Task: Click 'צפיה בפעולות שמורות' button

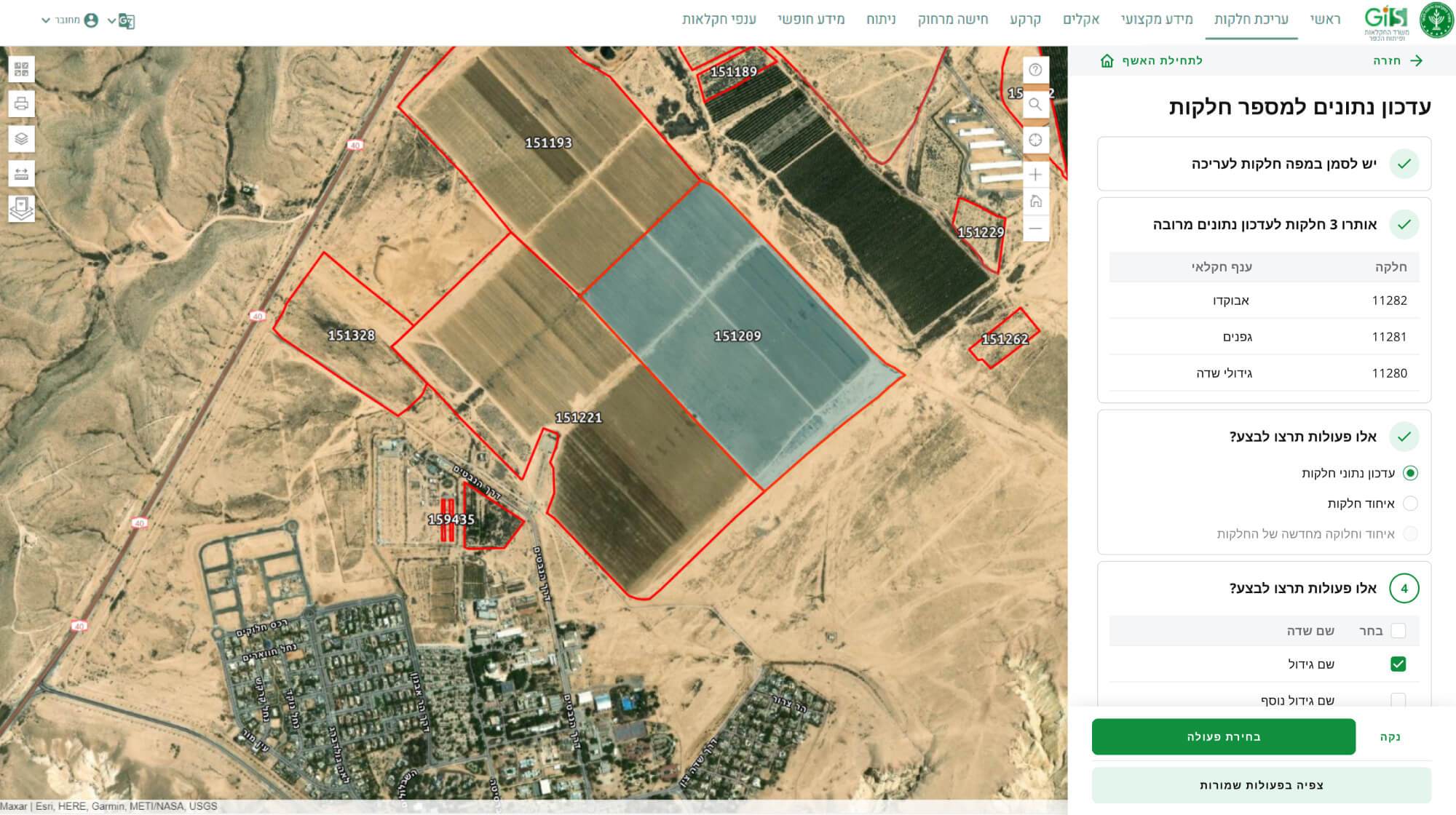Action: pyautogui.click(x=1262, y=785)
